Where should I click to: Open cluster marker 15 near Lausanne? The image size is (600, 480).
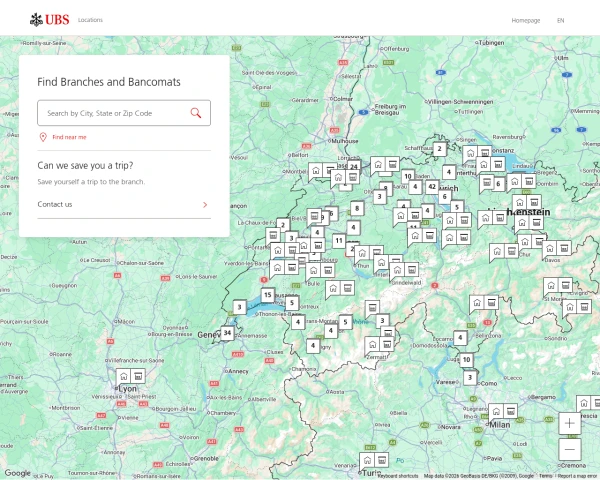click(x=268, y=295)
